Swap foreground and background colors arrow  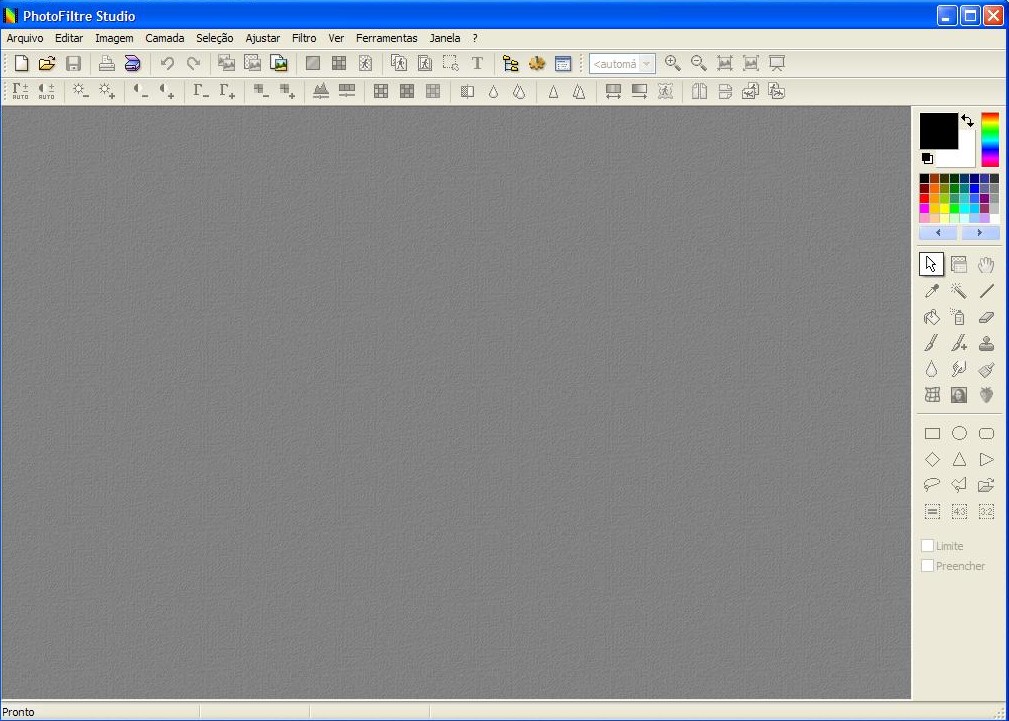pos(967,120)
